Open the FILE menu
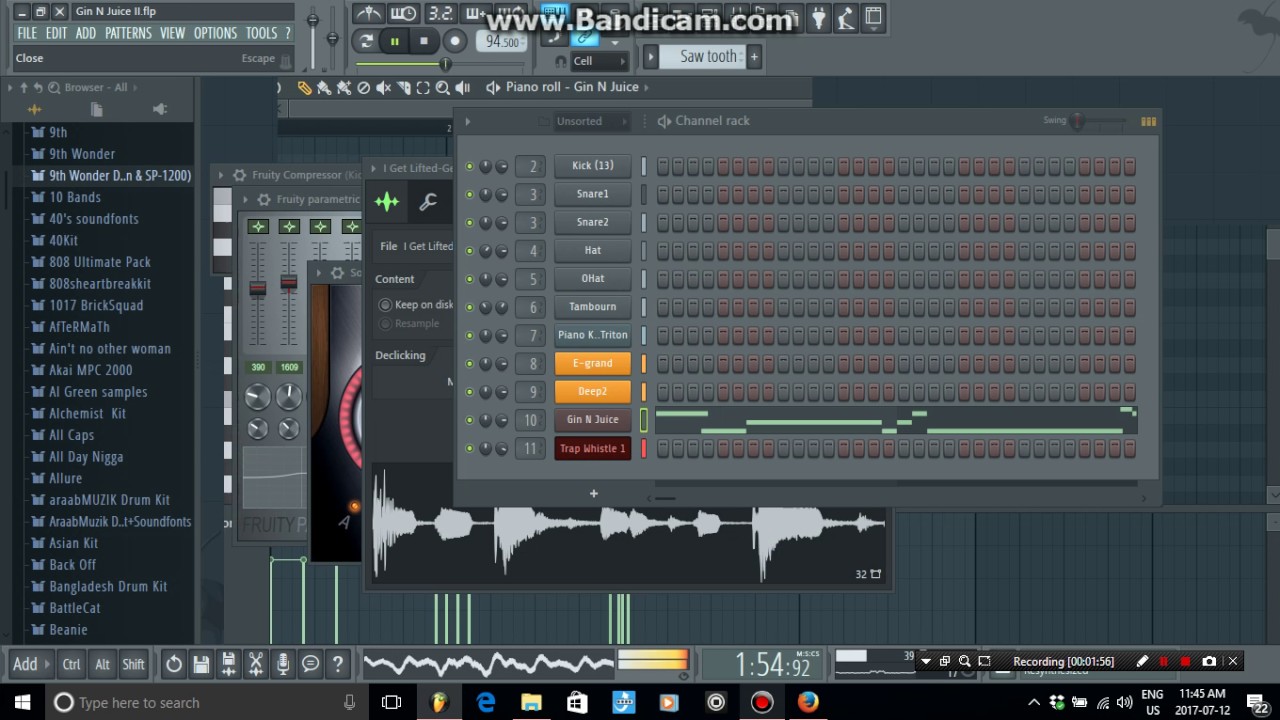Screen dimensions: 1280x720 (27, 33)
